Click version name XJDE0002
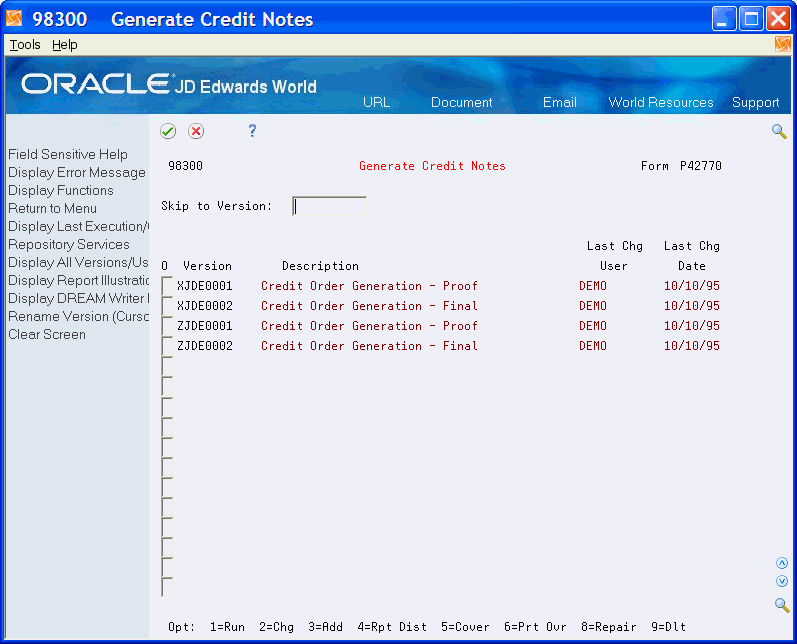The height and width of the screenshot is (644, 797). coord(205,305)
